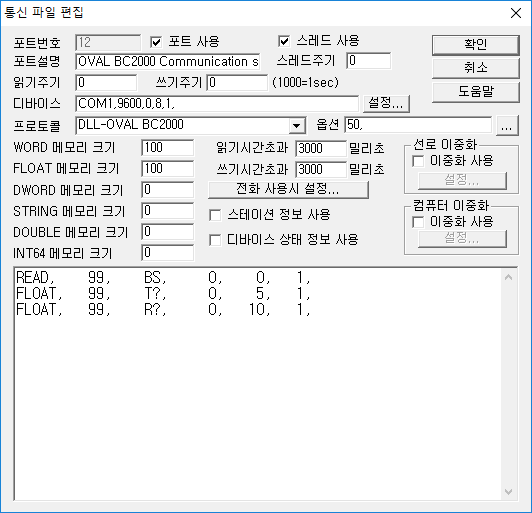532x513 pixels.
Task: Check the 디바이스 상태 정보 사용 option
Action: pos(215,240)
